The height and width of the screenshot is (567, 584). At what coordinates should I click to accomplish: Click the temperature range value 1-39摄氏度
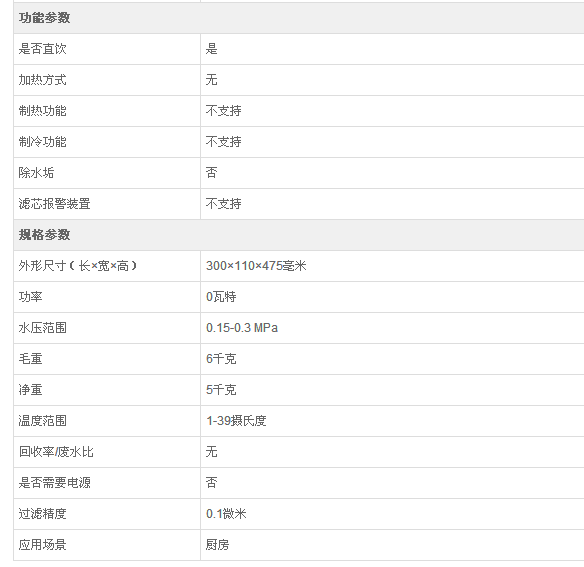[236, 421]
